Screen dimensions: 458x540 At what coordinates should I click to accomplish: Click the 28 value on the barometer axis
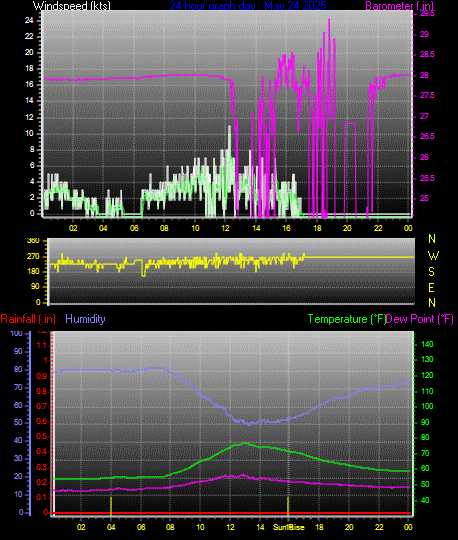coord(424,75)
